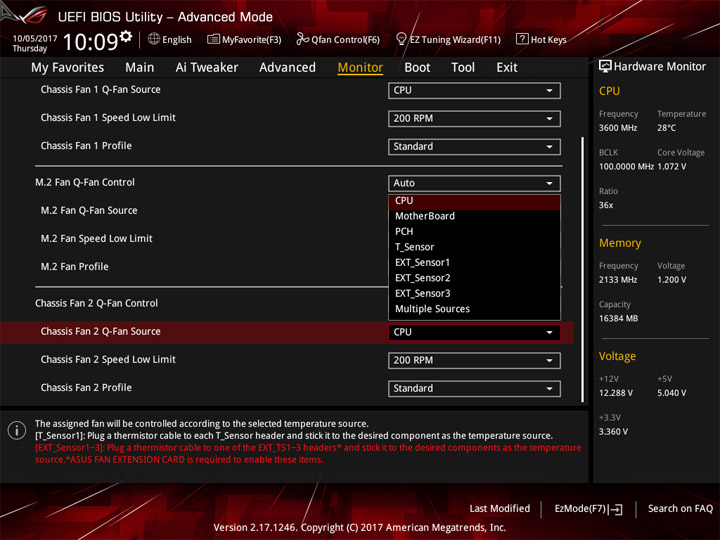Click the Hardware Monitor screen icon
The height and width of the screenshot is (540, 720).
605,66
